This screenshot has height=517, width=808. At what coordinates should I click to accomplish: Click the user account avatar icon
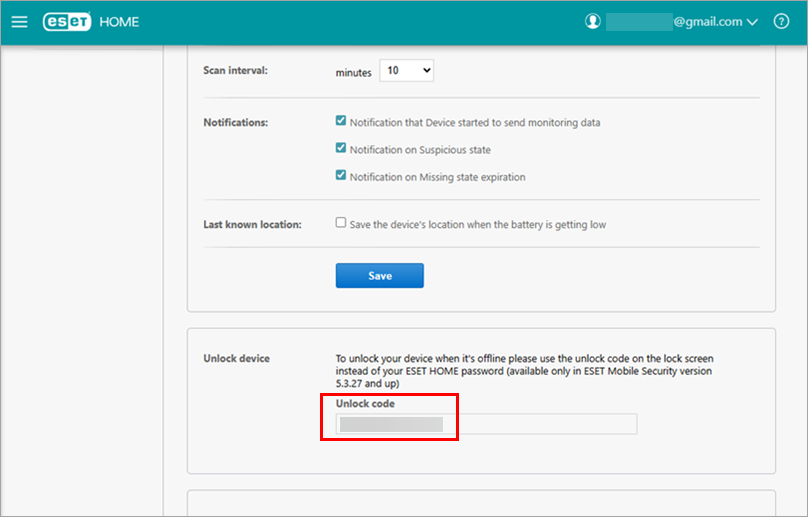[x=594, y=22]
